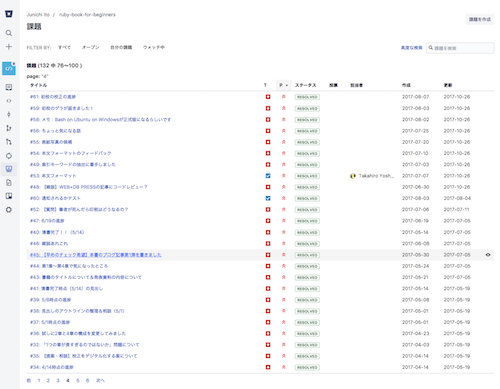Image resolution: width=500 pixels, height=389 pixels.
Task: Open the Wiki document icon in sidebar
Action: coord(9,183)
